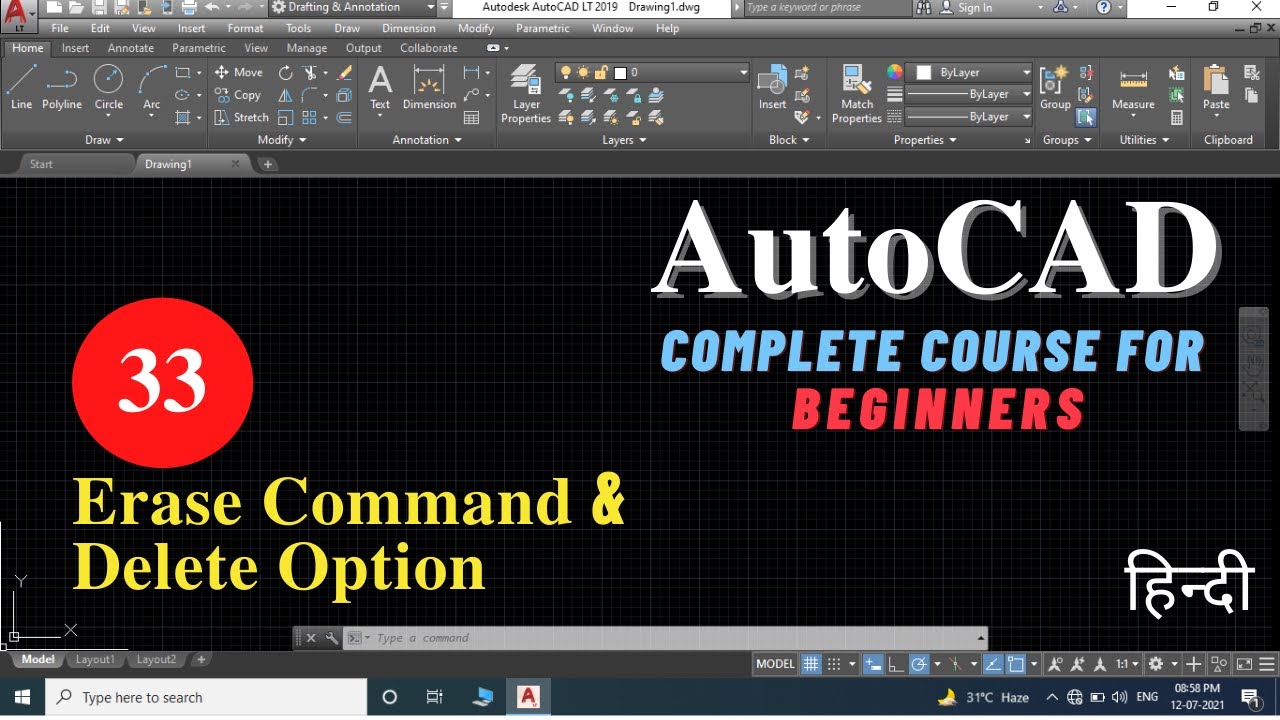Viewport: 1280px width, 720px height.
Task: Activate the Move command
Action: pos(238,73)
